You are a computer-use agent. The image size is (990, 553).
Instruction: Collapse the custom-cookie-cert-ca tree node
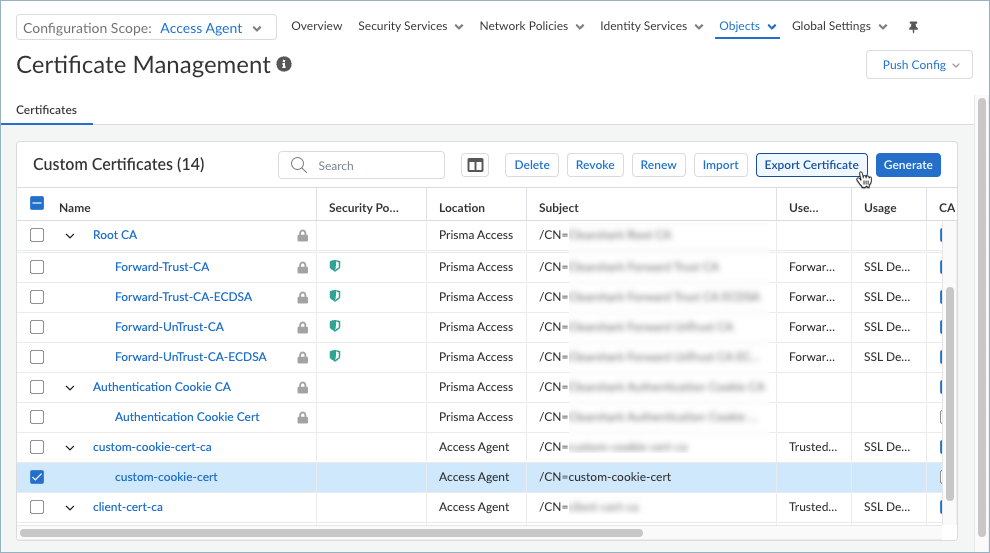70,447
